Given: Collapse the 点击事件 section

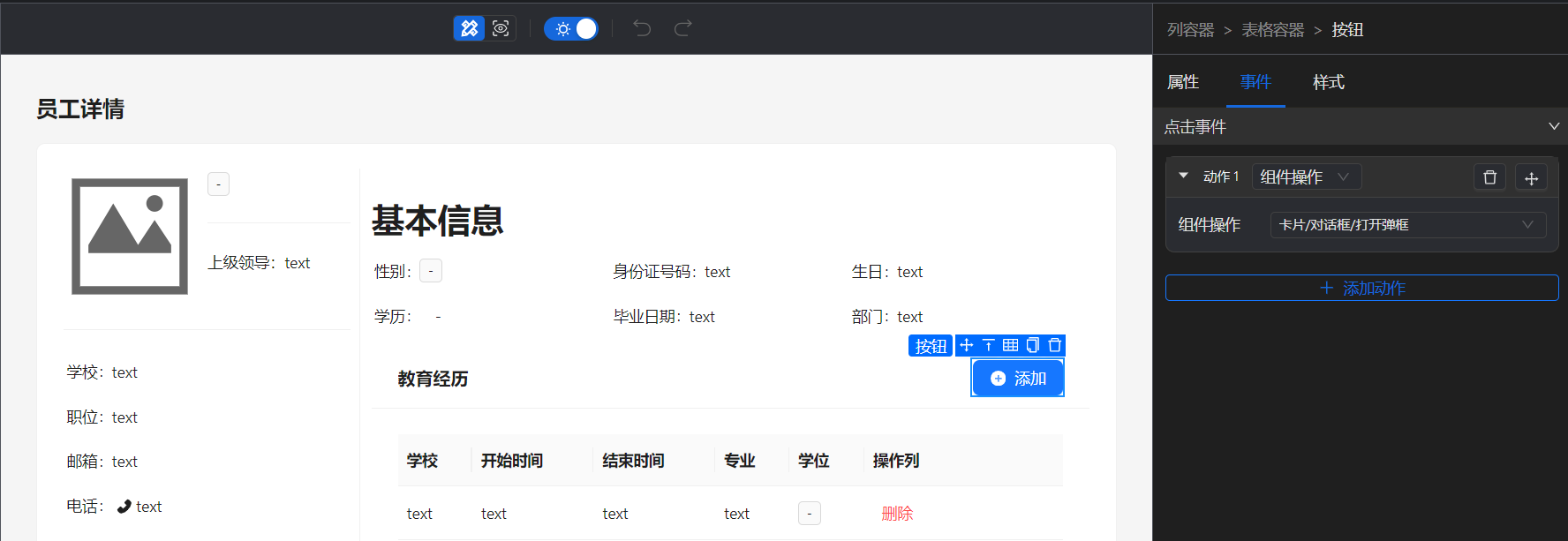Looking at the screenshot, I should [x=1554, y=126].
